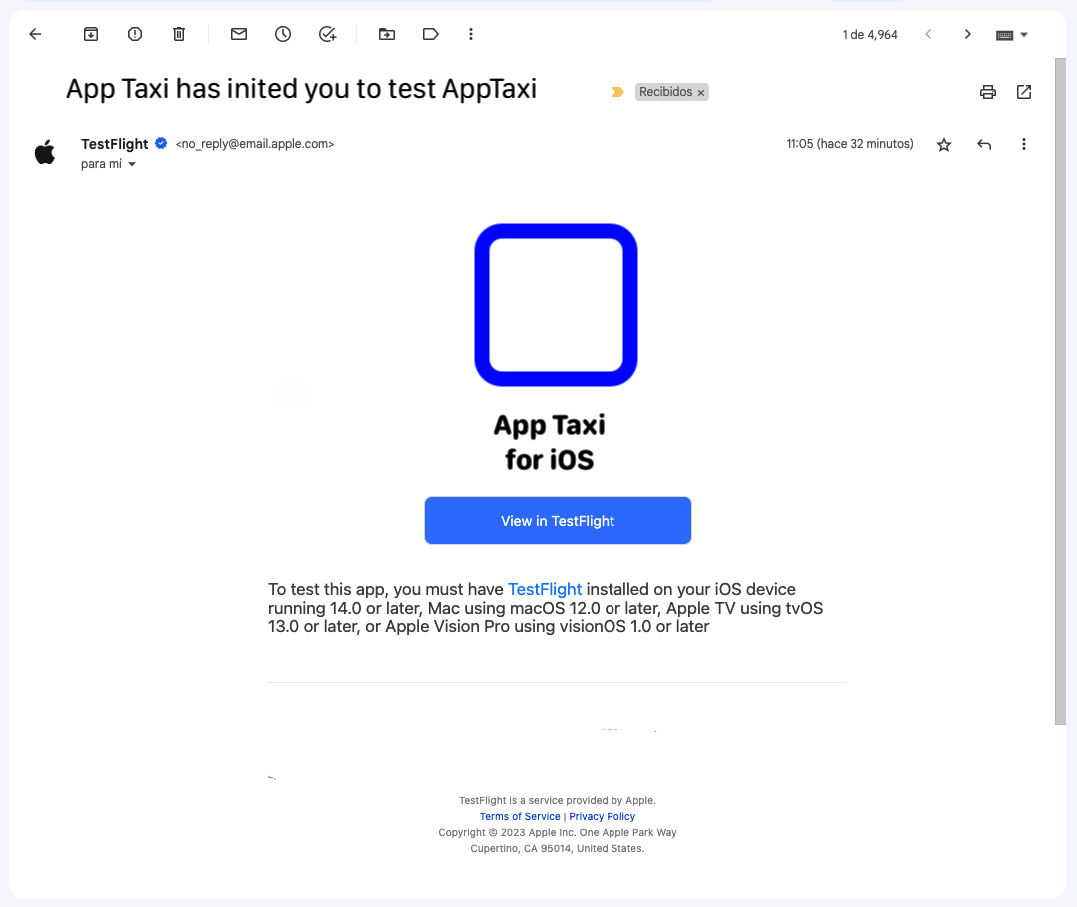This screenshot has width=1077, height=907.
Task: Expand recipient details next to 'para mí'
Action: [132, 164]
